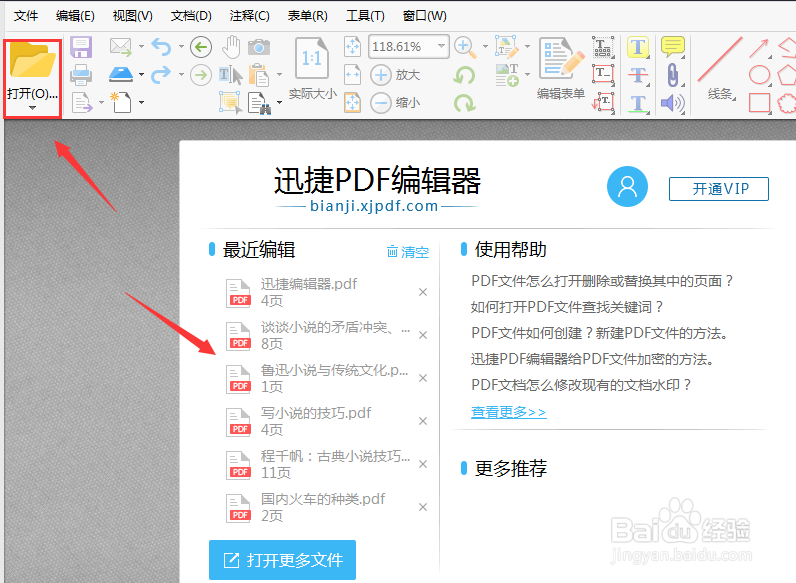Click the scanner icon in the toolbar

[121, 75]
